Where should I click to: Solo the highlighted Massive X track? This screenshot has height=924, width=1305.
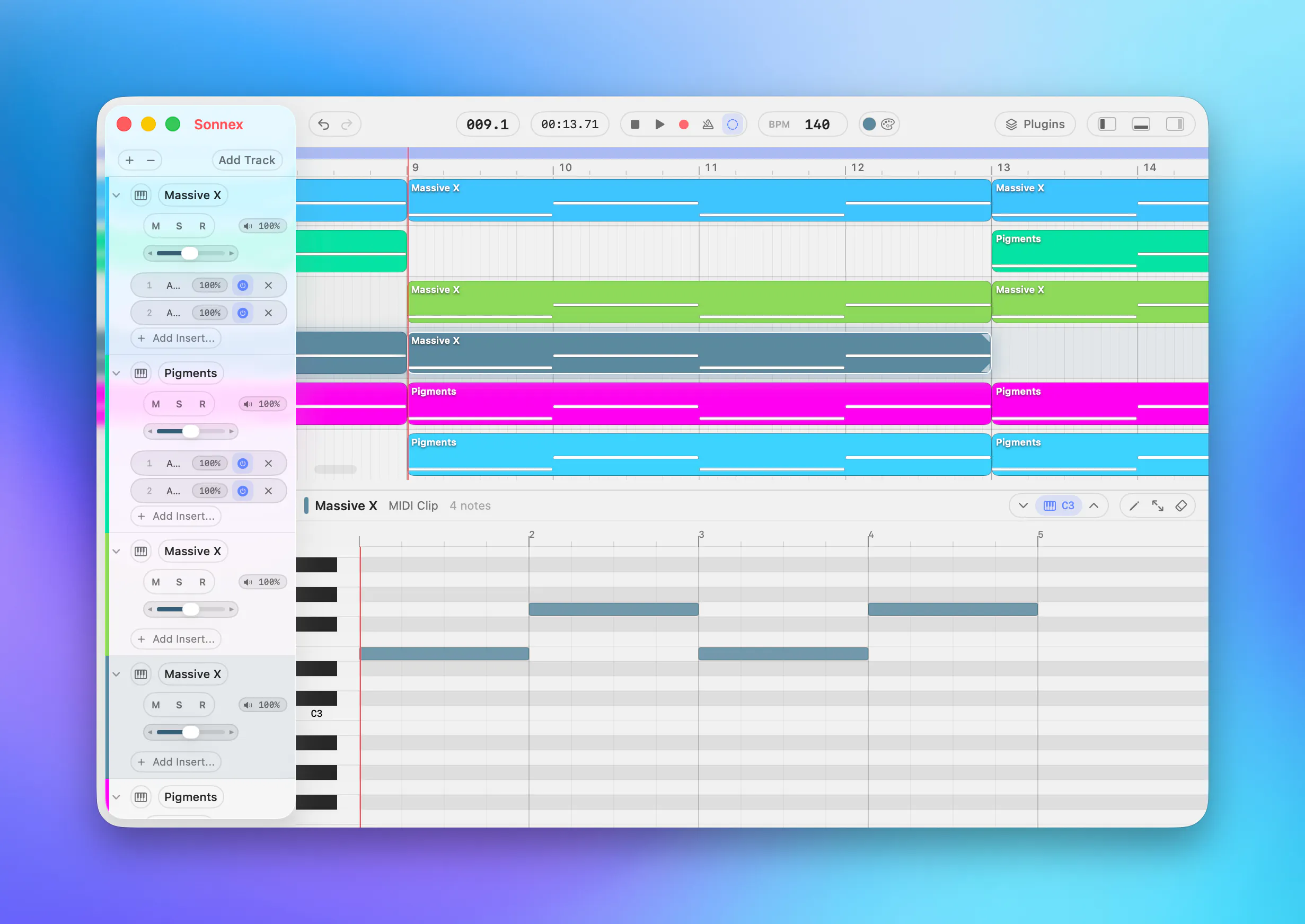(179, 706)
